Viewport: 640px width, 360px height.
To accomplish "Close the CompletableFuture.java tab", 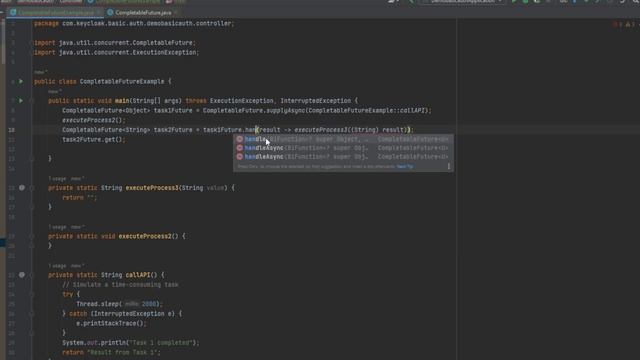I will [176, 13].
